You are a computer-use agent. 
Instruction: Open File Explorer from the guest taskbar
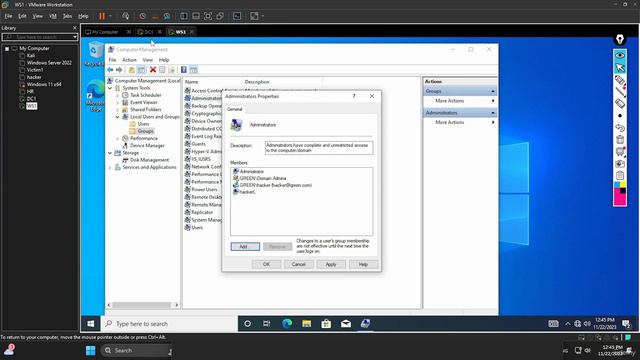(x=307, y=324)
